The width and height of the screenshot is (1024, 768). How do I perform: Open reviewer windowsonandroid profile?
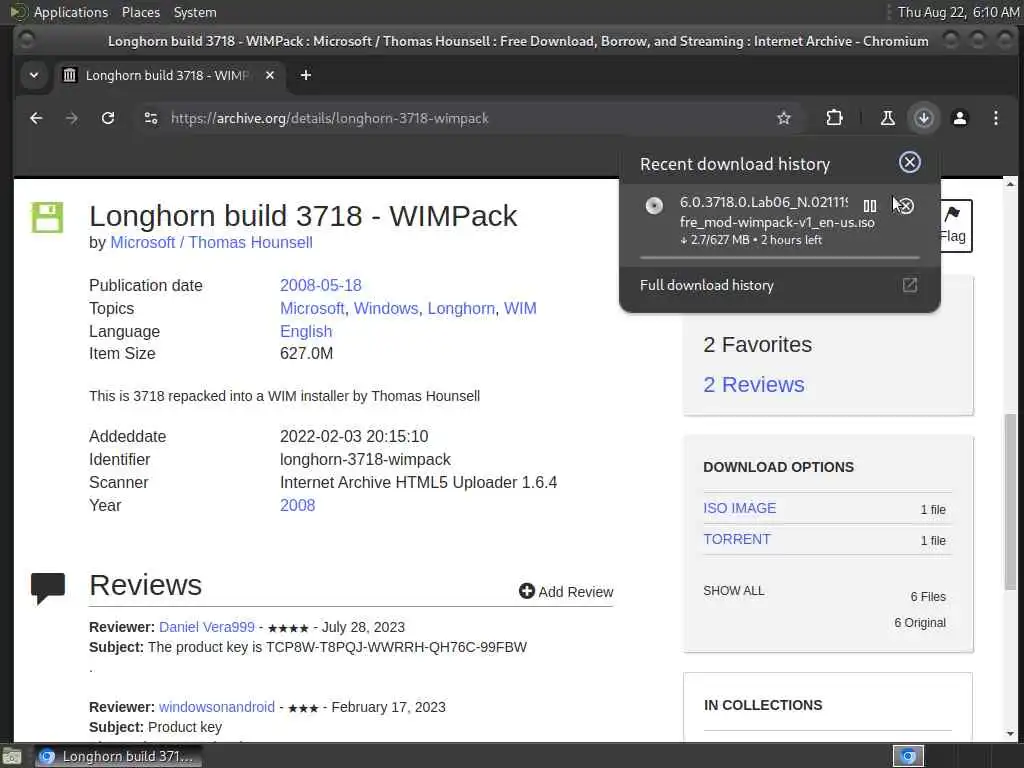tap(217, 707)
